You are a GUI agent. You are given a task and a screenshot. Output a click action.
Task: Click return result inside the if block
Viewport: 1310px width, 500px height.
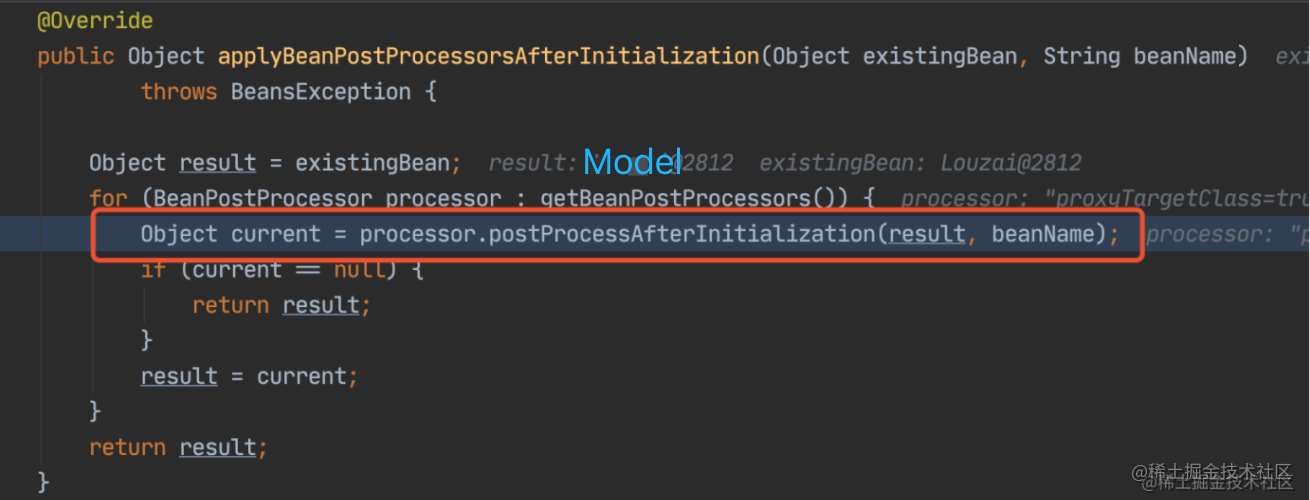tap(281, 306)
